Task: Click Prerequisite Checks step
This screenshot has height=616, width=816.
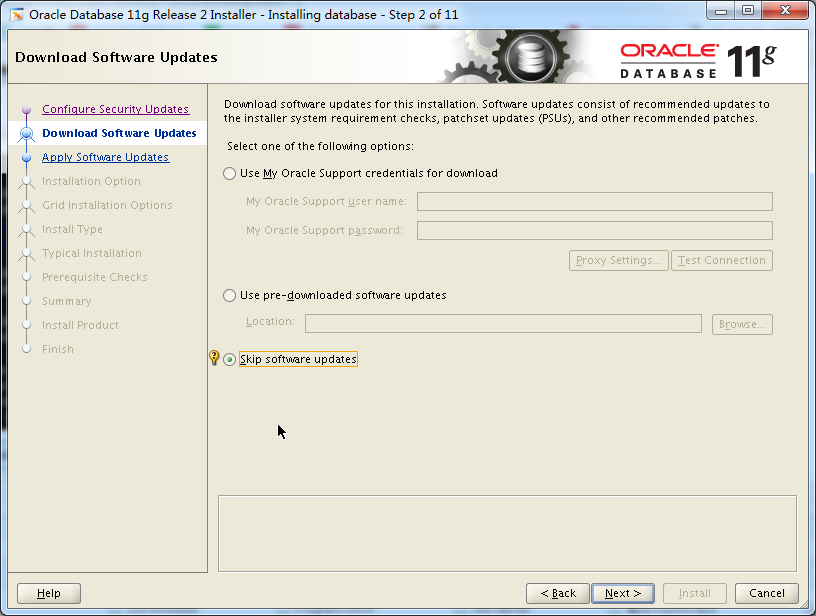Action: 95,277
